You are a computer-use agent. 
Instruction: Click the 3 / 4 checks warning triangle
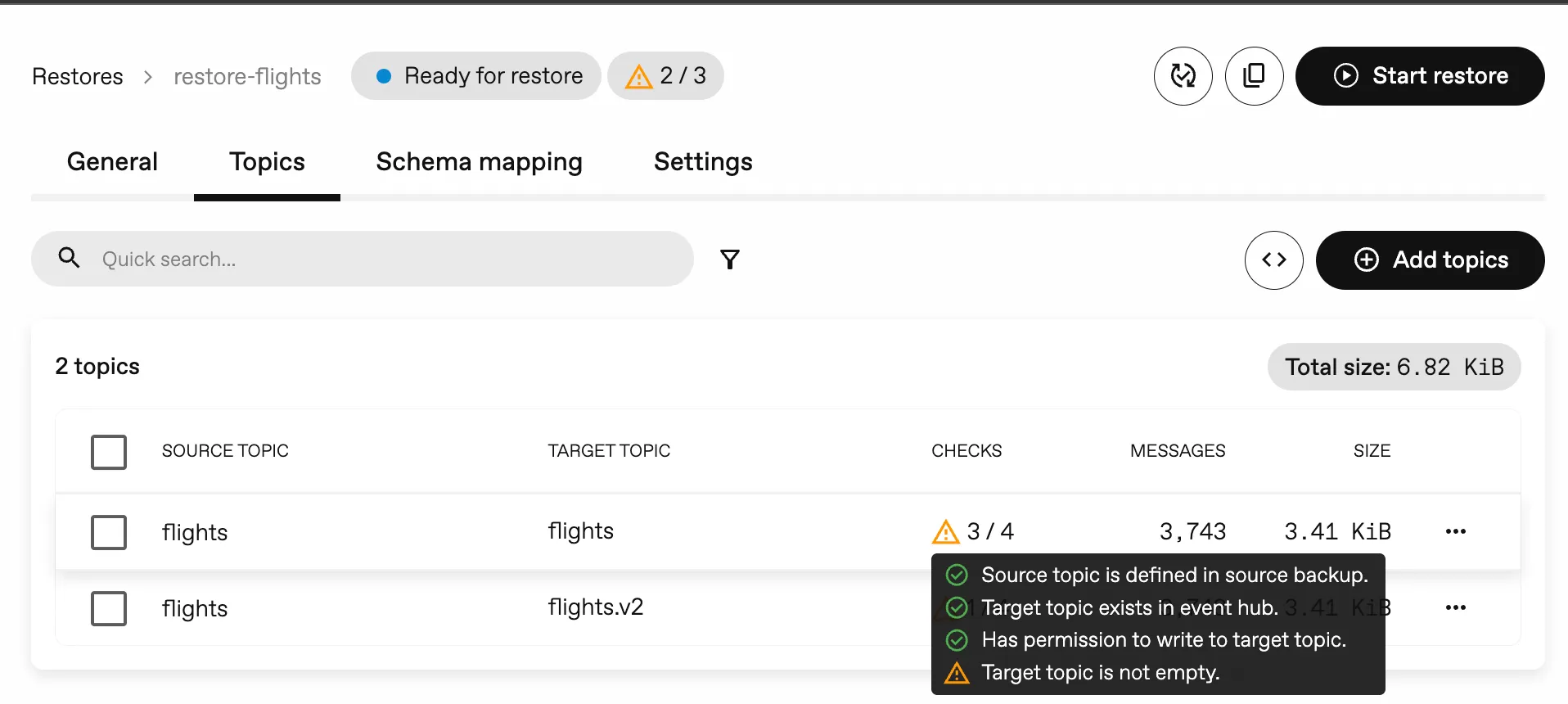(945, 532)
